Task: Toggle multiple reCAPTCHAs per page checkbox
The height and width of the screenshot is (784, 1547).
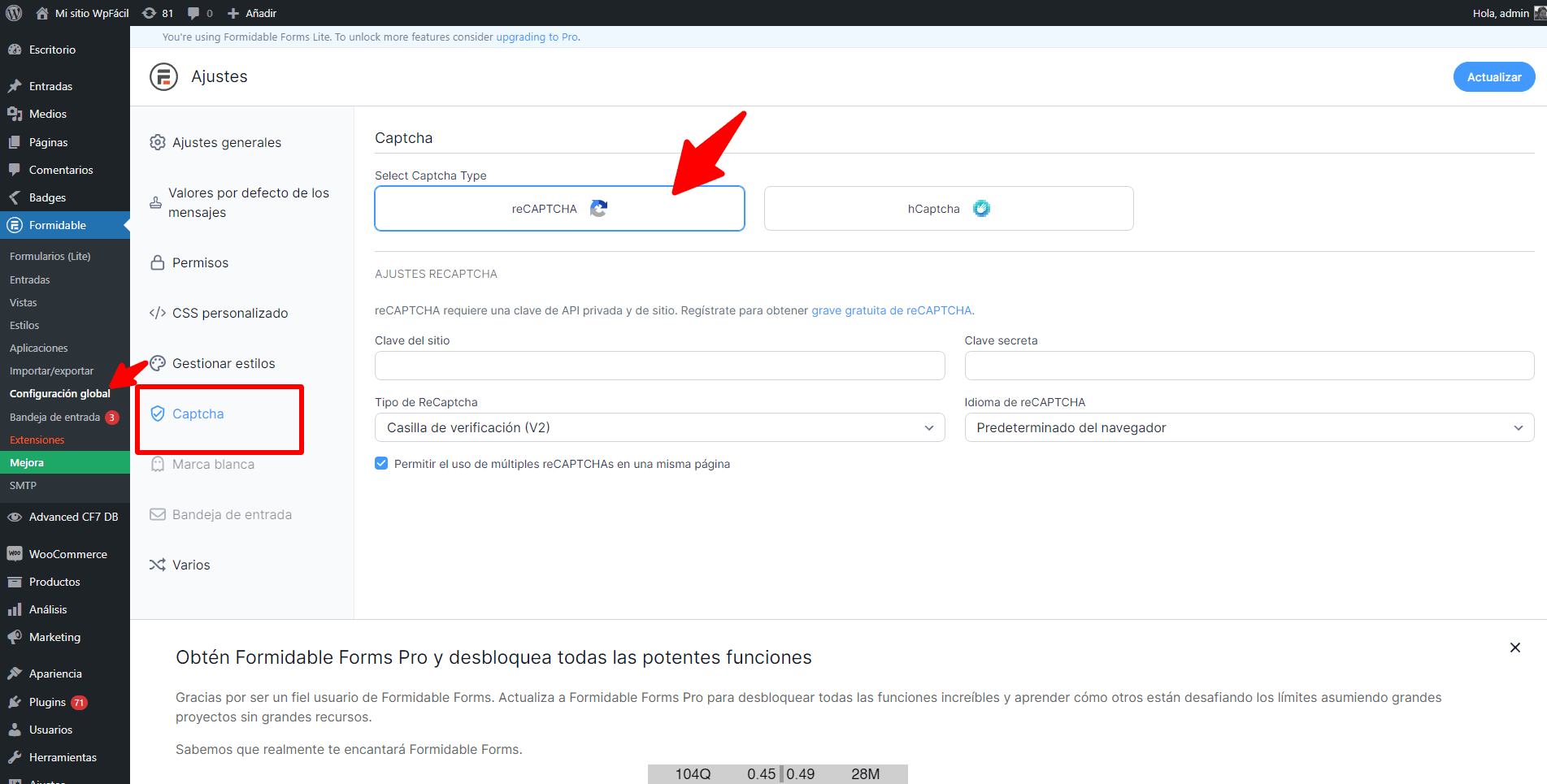Action: point(381,463)
